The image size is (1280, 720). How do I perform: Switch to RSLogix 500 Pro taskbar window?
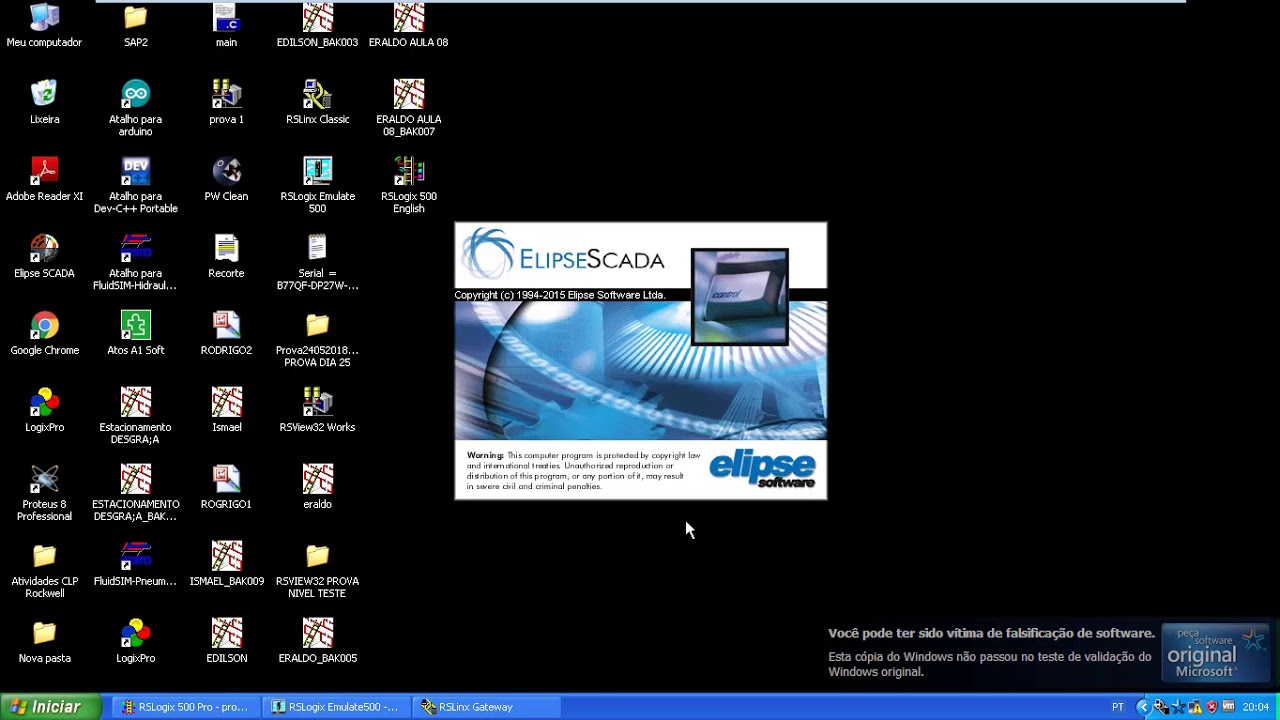pos(186,707)
